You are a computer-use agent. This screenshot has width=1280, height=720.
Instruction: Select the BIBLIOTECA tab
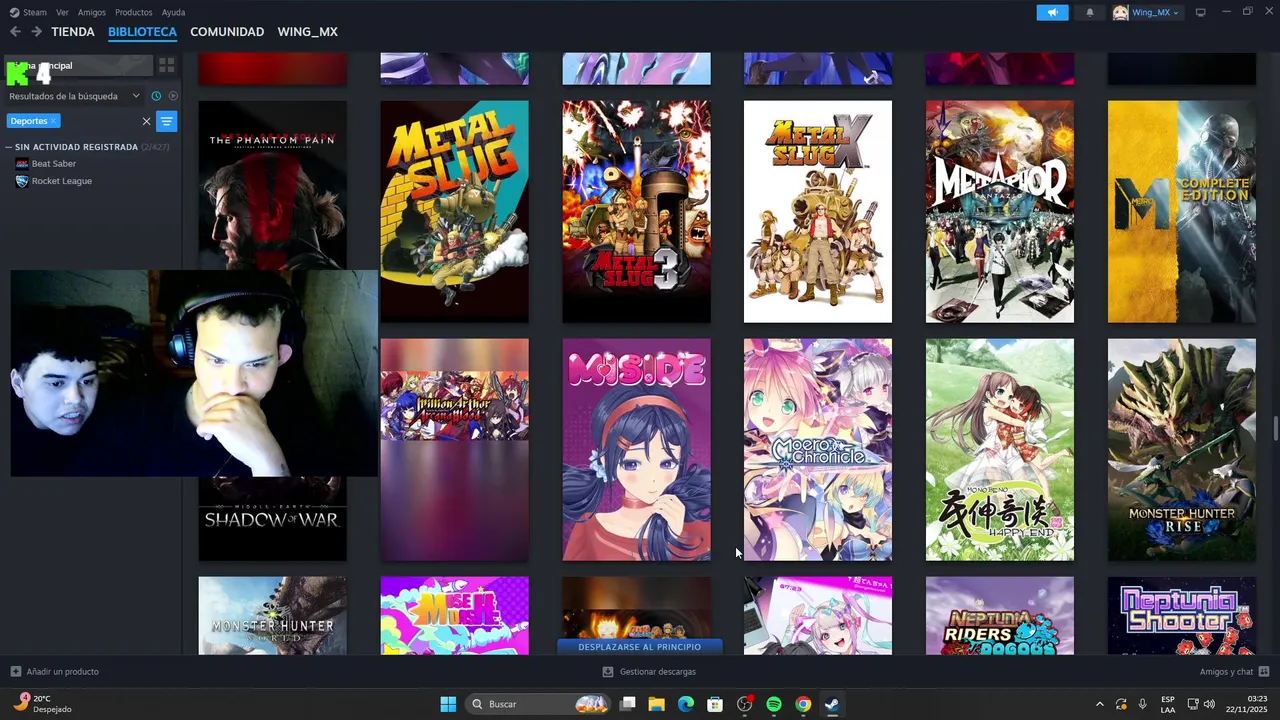point(142,32)
